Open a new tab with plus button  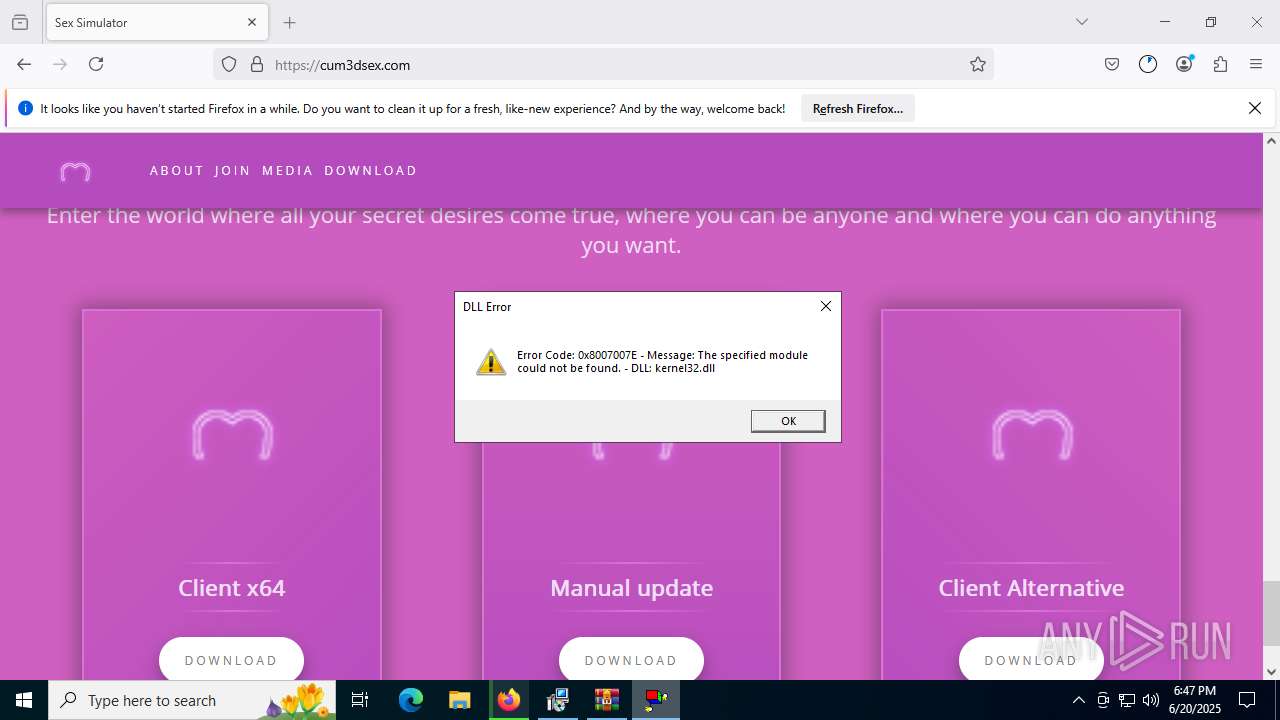click(290, 22)
